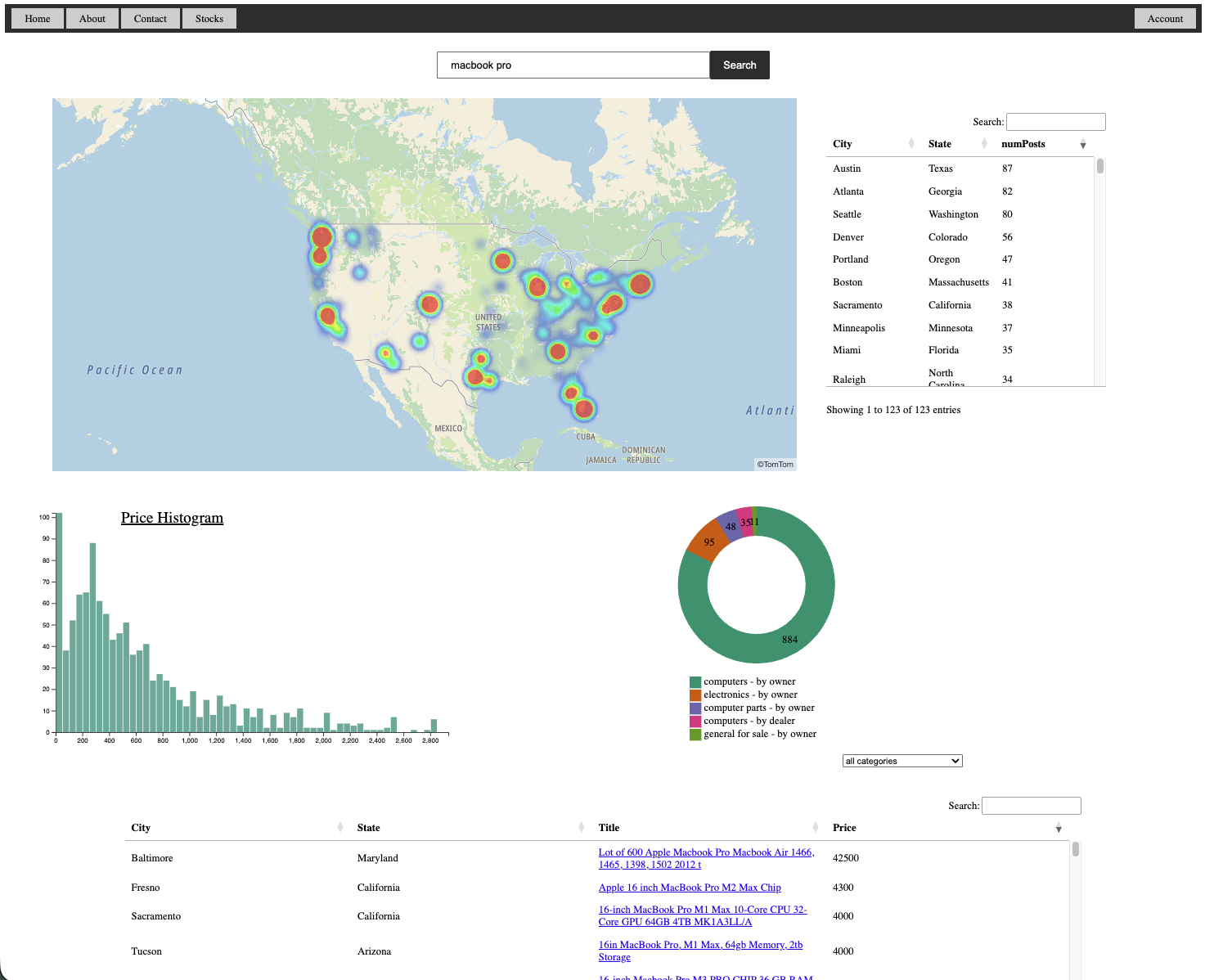This screenshot has width=1205, height=980.
Task: Open Apple 16 inch MacBook Pro M2 Max listing
Action: [x=690, y=888]
